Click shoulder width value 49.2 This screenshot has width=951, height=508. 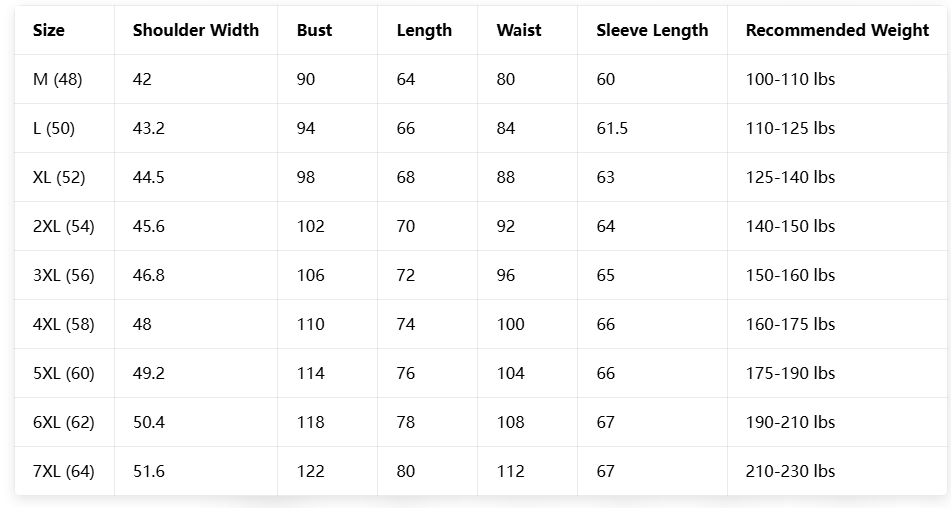149,373
